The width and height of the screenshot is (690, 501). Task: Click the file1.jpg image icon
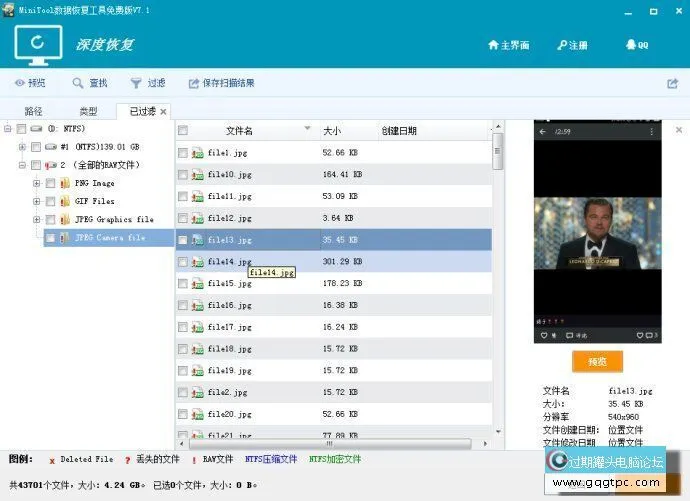pos(197,153)
